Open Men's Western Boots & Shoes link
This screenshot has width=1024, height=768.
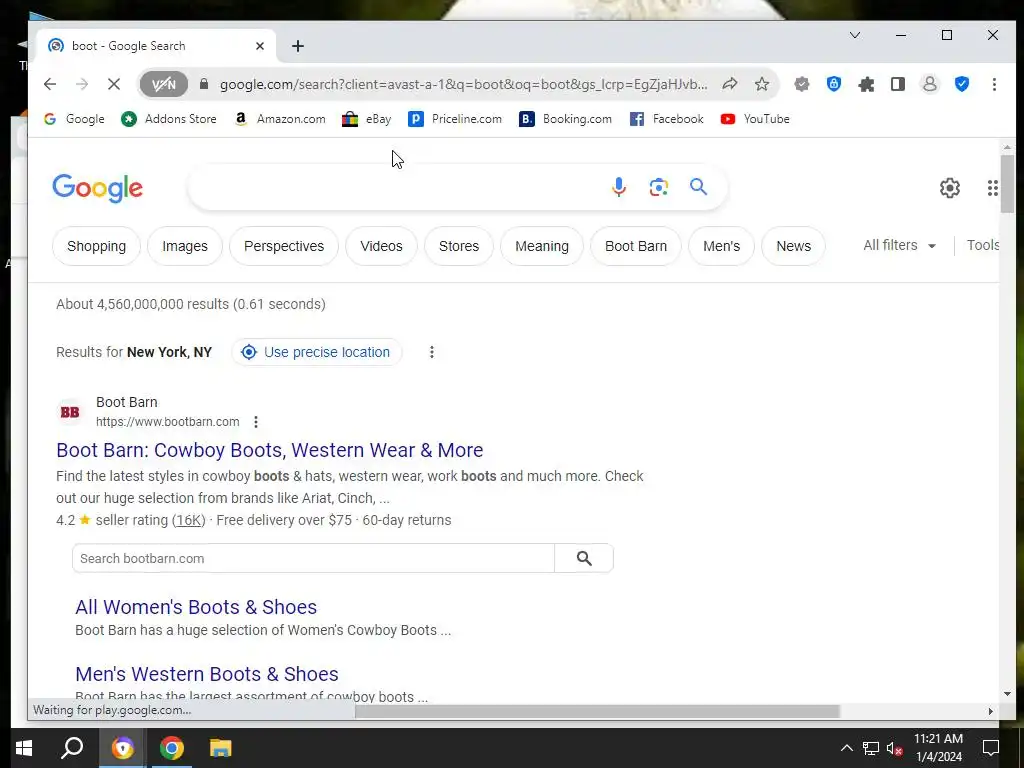coord(207,674)
